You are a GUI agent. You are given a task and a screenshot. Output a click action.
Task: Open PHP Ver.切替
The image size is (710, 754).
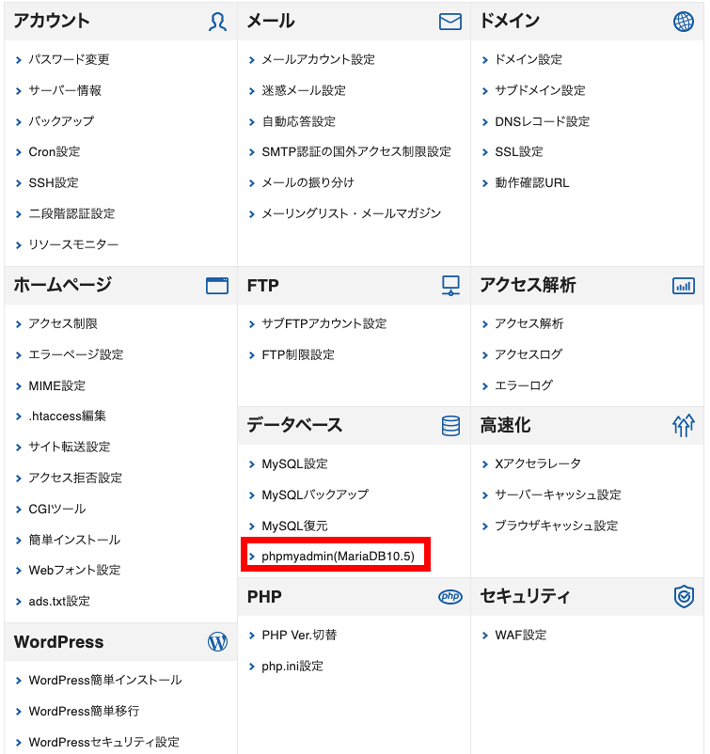click(299, 635)
